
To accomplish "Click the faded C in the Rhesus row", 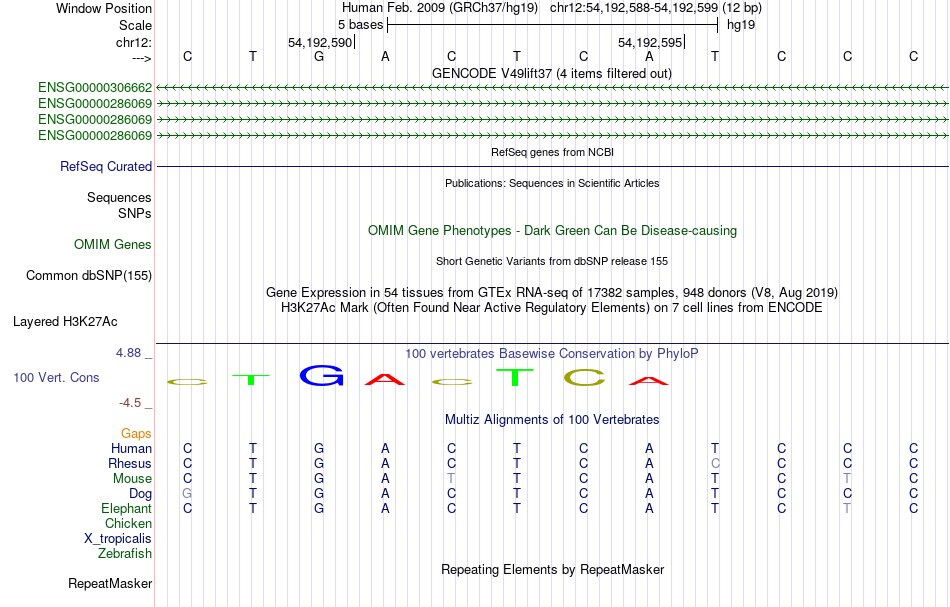I will [716, 463].
